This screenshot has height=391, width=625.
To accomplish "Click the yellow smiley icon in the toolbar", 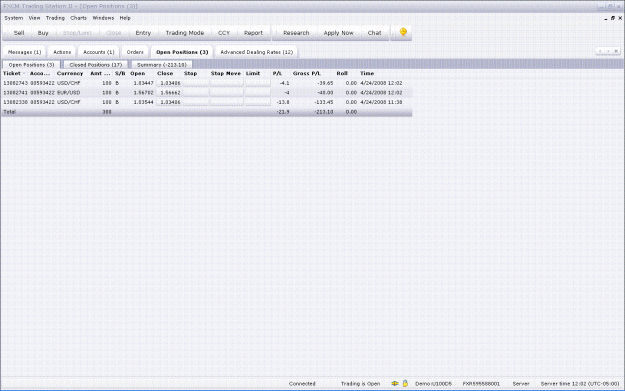I will [403, 32].
